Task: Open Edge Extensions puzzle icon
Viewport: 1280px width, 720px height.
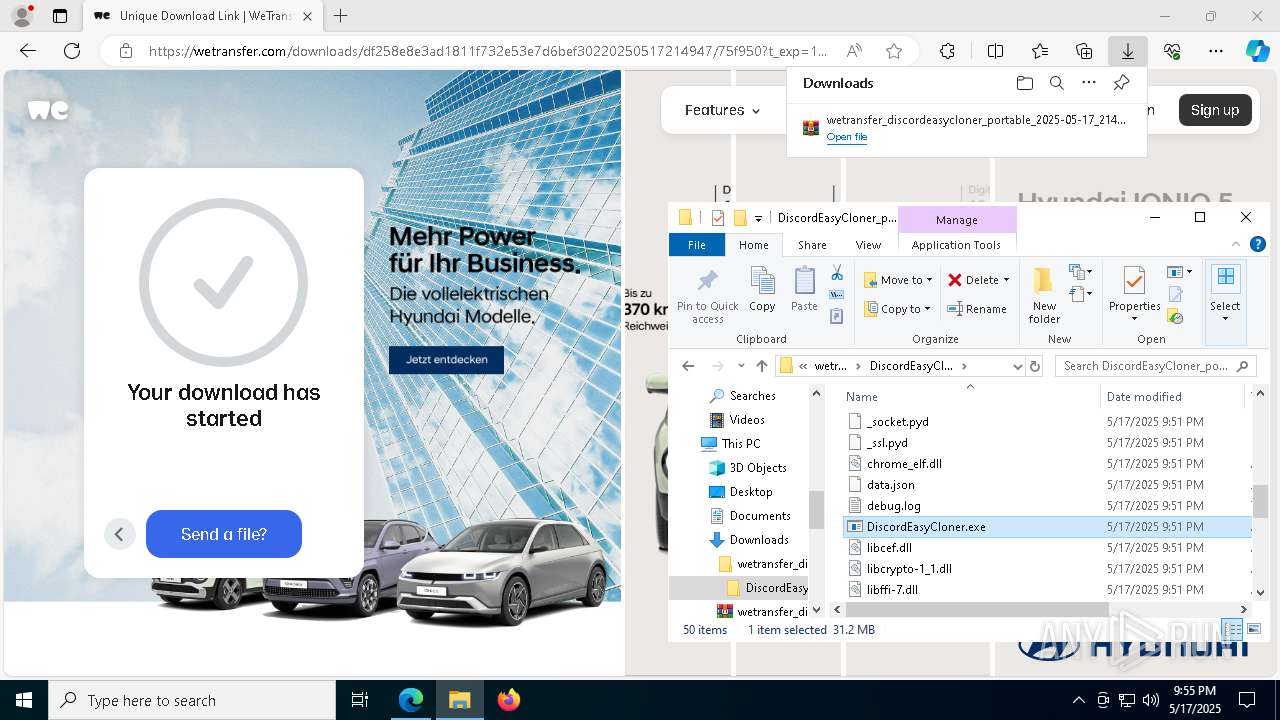Action: pos(947,51)
